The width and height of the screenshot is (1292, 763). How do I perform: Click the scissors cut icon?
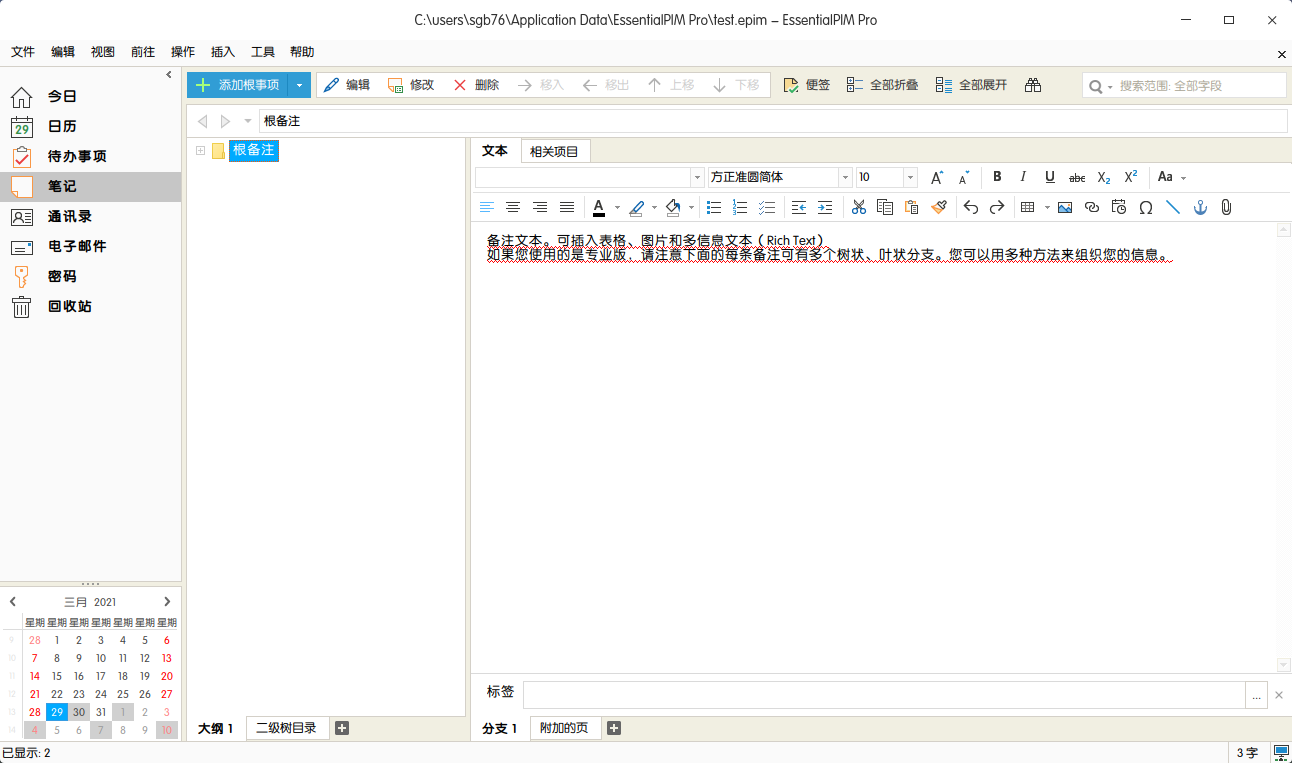coord(858,207)
